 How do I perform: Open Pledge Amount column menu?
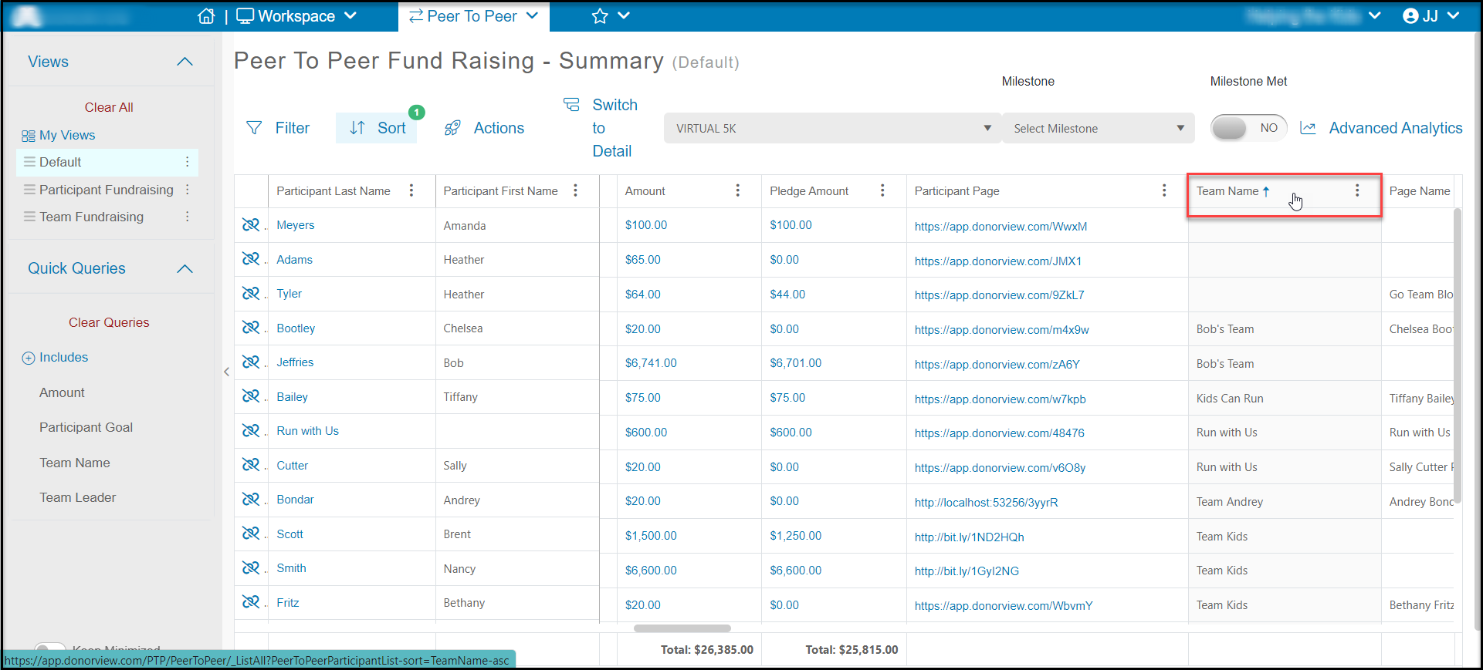tap(883, 191)
